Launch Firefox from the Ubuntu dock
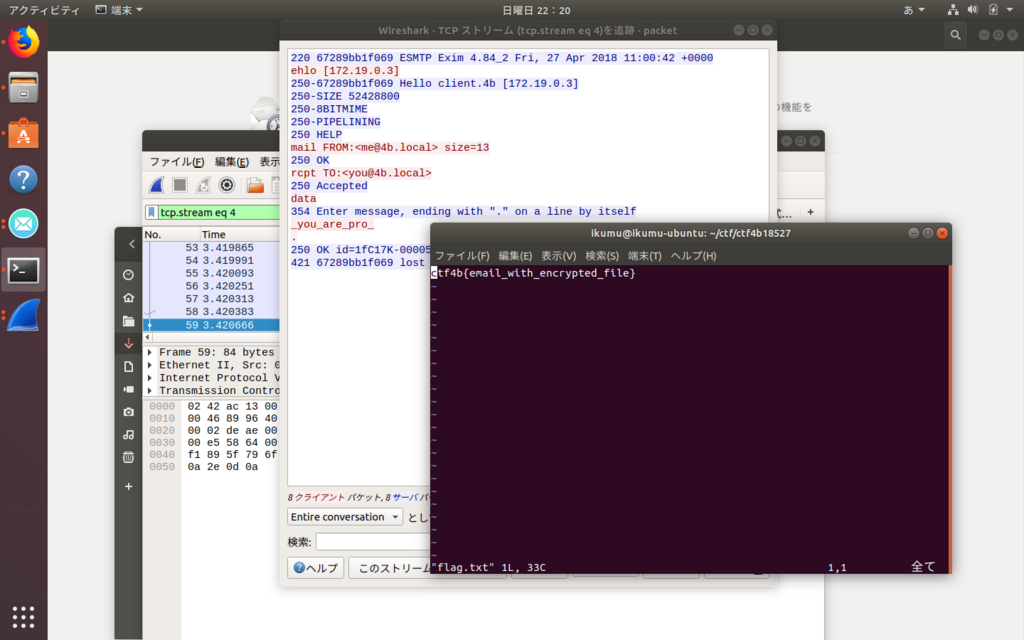Viewport: 1024px width, 640px height. tap(24, 42)
